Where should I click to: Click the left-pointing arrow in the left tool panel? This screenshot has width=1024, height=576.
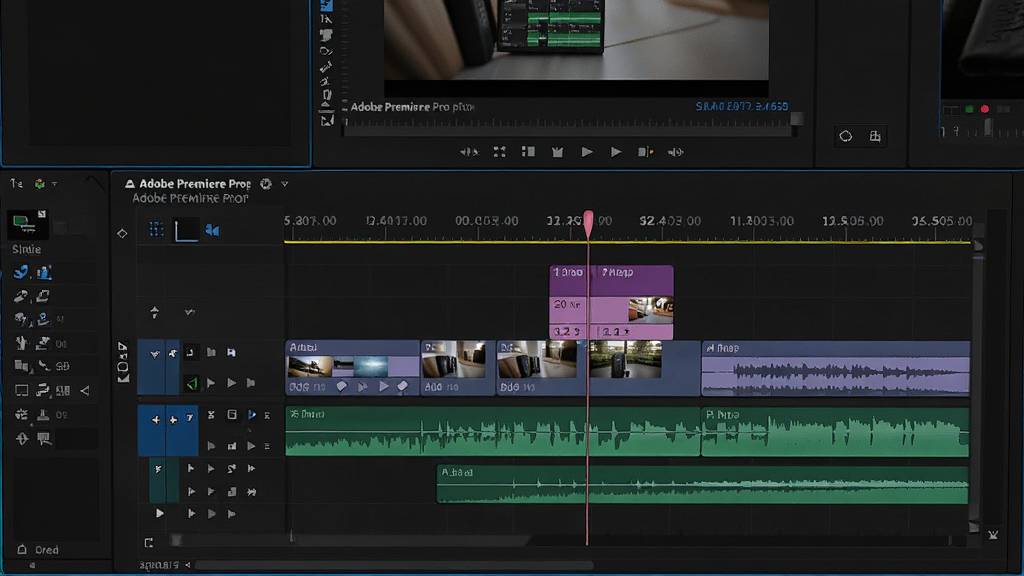point(85,391)
